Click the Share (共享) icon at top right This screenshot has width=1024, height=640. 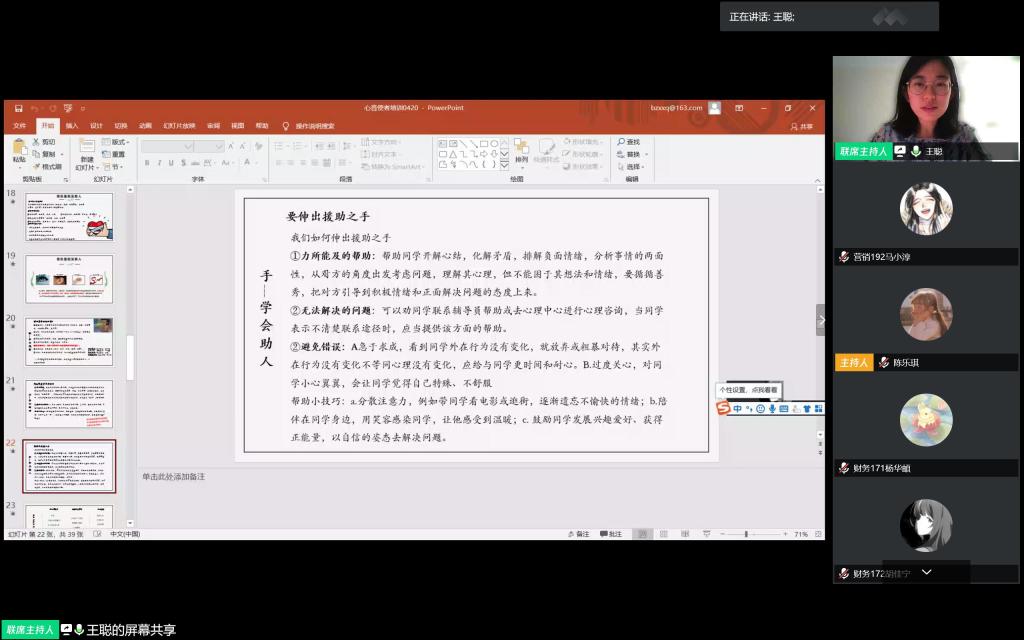[x=801, y=126]
